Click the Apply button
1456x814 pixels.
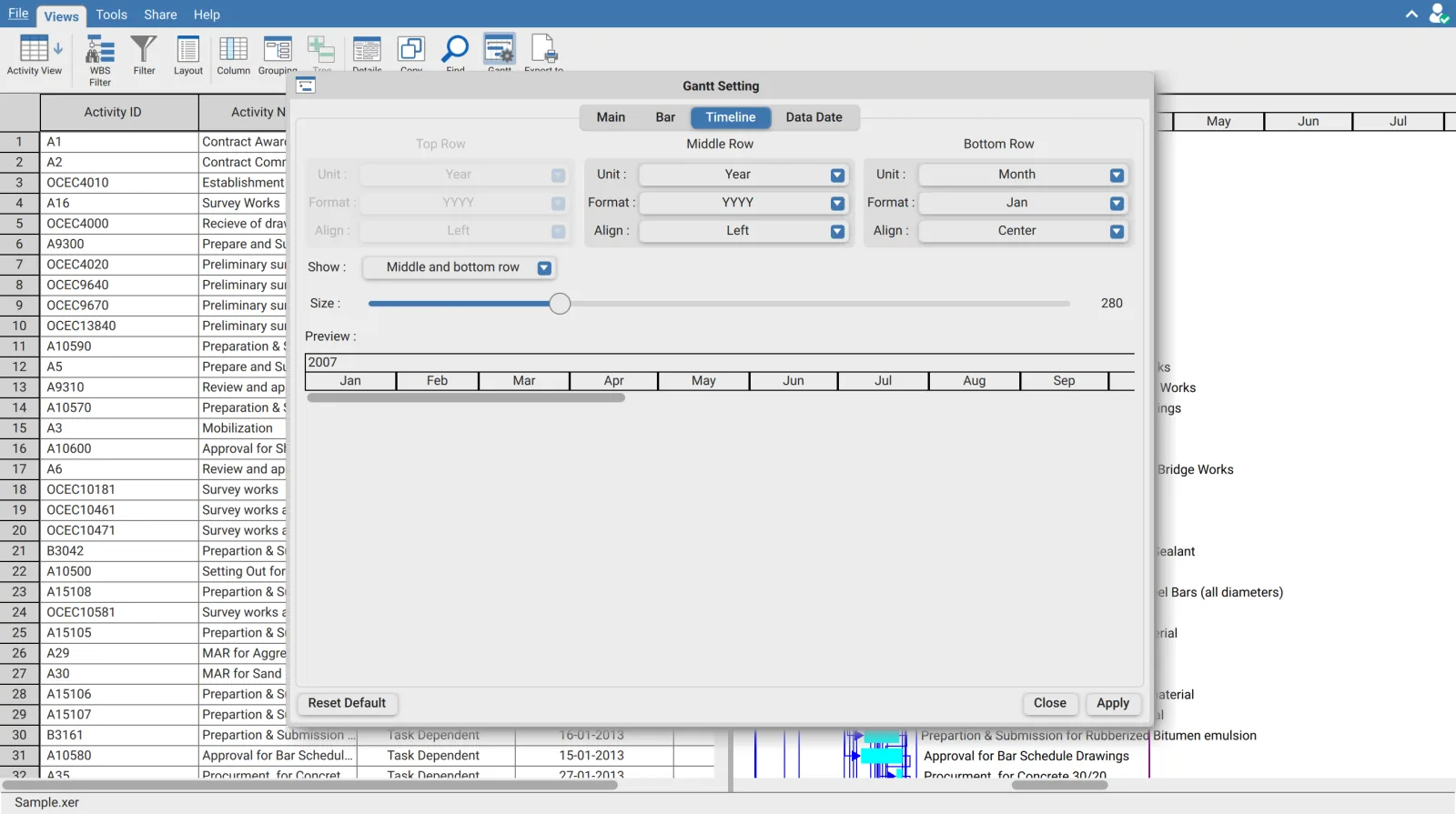(1113, 703)
